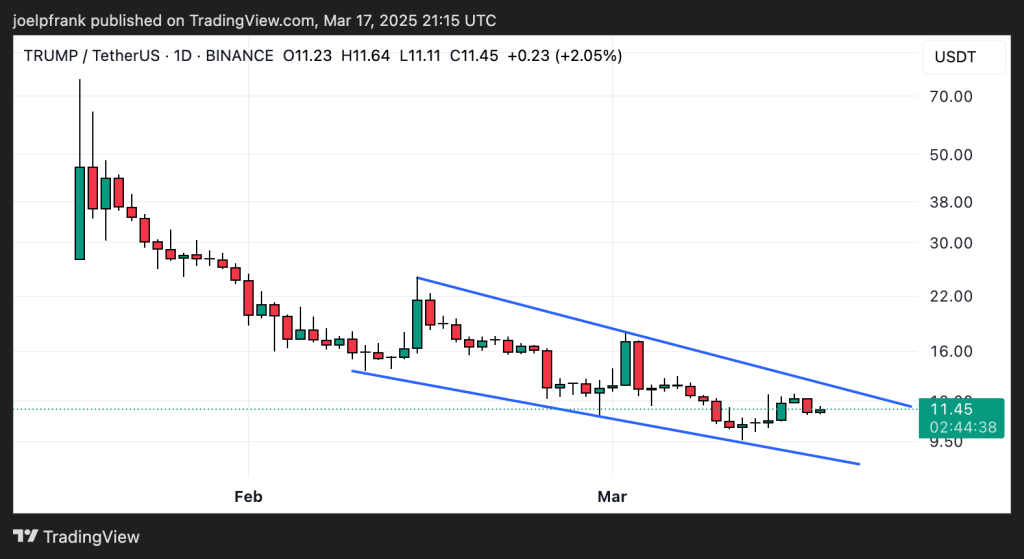Click the C11.45 close value
Viewport: 1024px width, 559px height.
474,56
